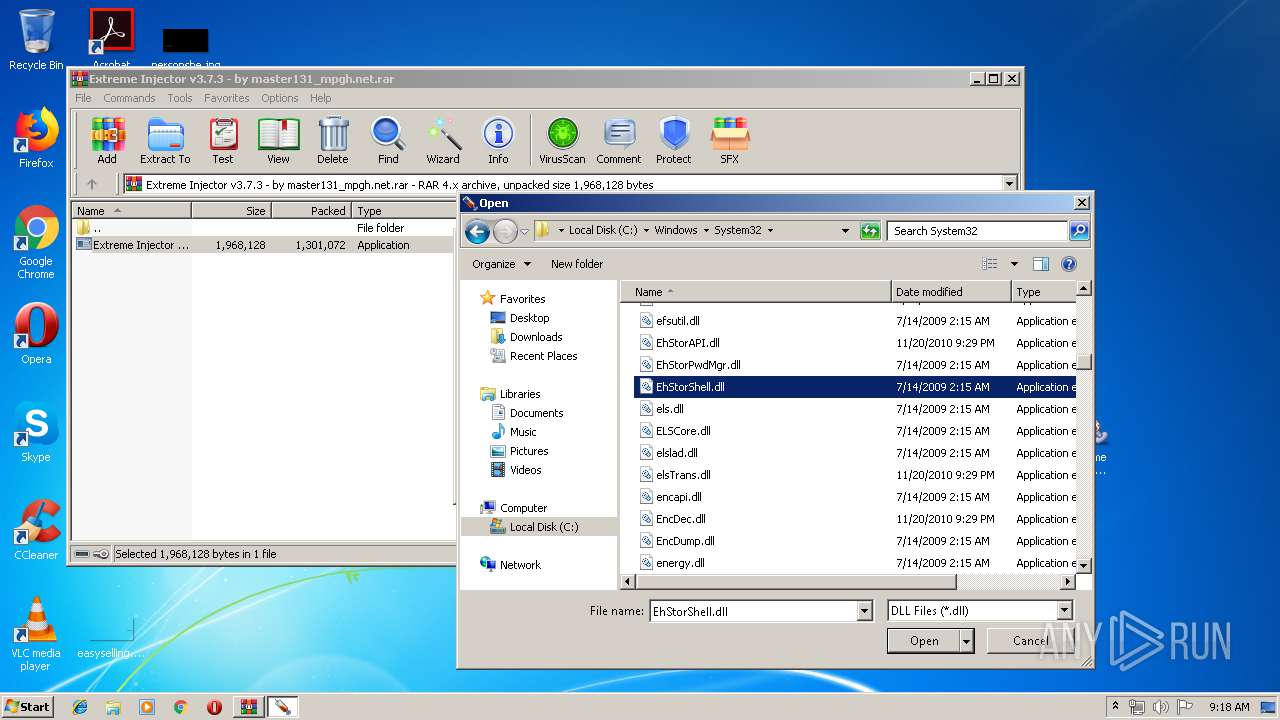Open Skype desktop shortcut
The width and height of the screenshot is (1280, 720).
[x=36, y=432]
